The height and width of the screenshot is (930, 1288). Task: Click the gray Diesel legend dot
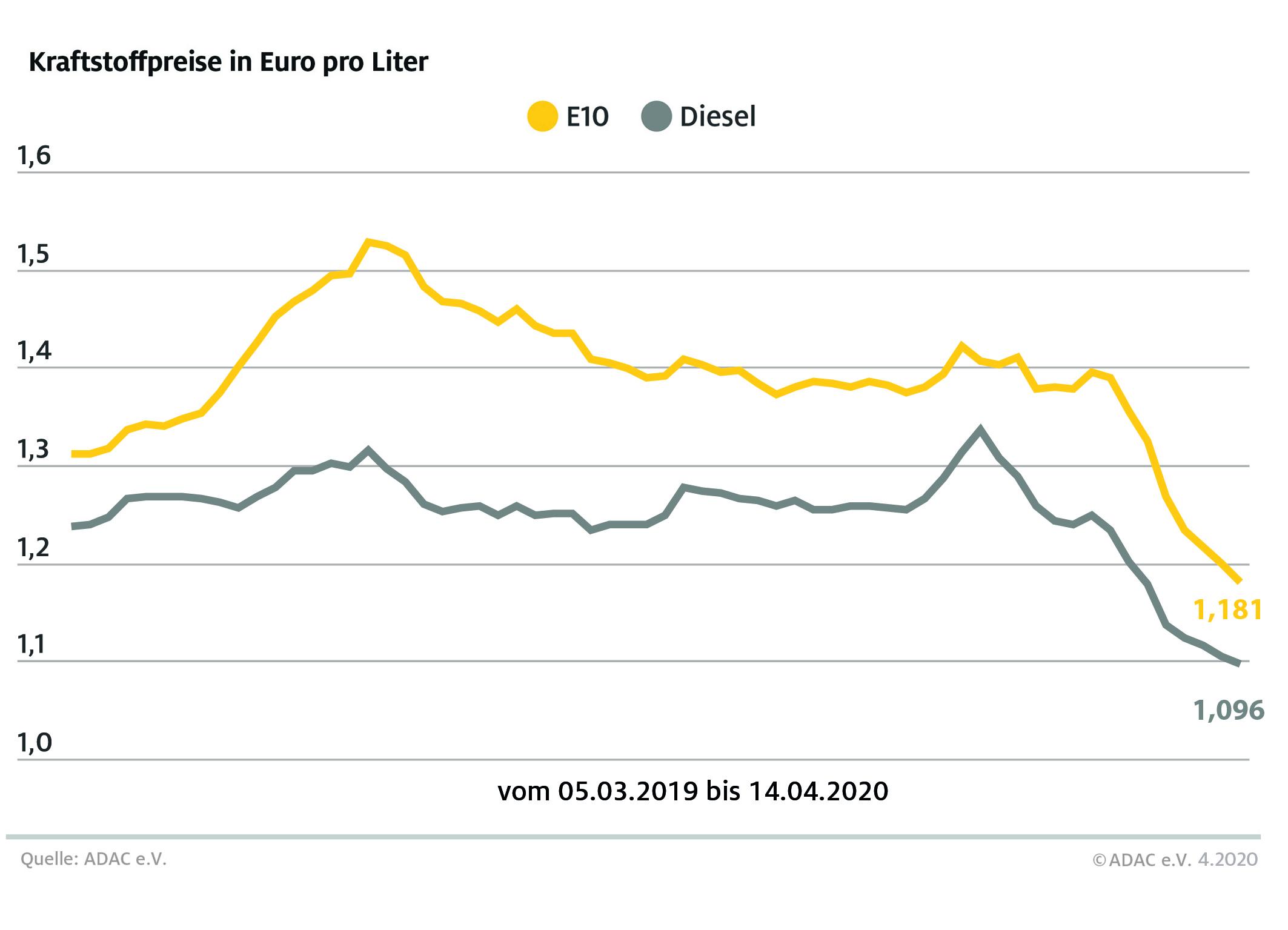click(x=656, y=116)
